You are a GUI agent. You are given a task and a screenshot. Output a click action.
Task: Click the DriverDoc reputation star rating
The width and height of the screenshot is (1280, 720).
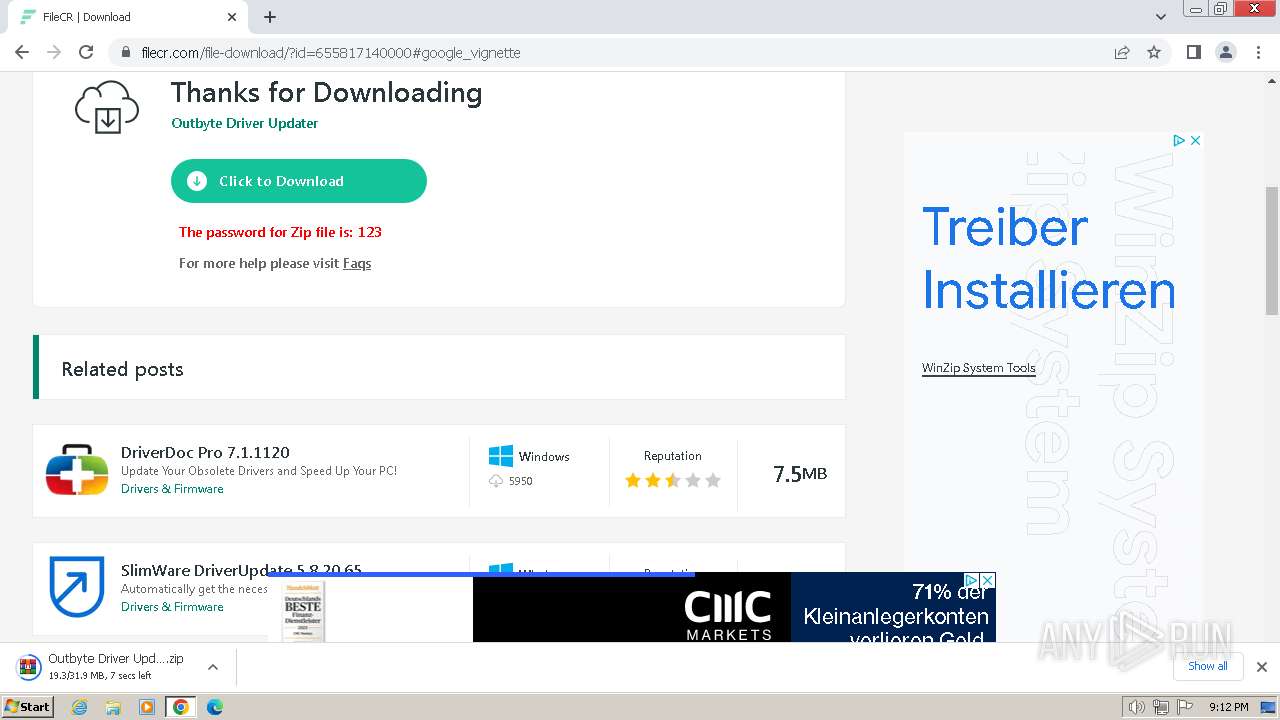point(673,480)
